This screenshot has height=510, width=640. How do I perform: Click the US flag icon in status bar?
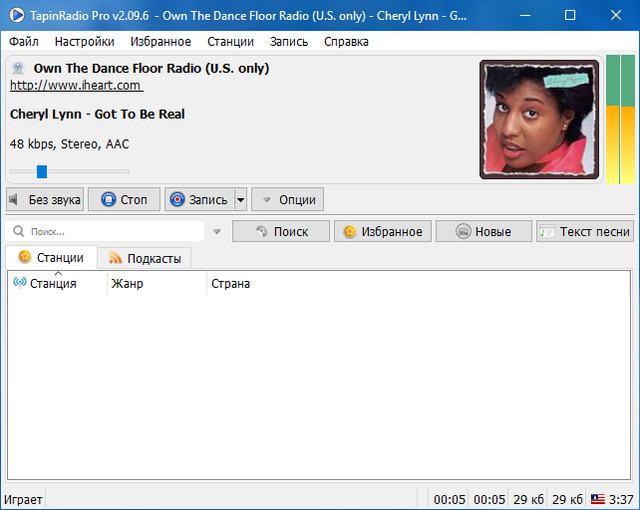pyautogui.click(x=597, y=499)
